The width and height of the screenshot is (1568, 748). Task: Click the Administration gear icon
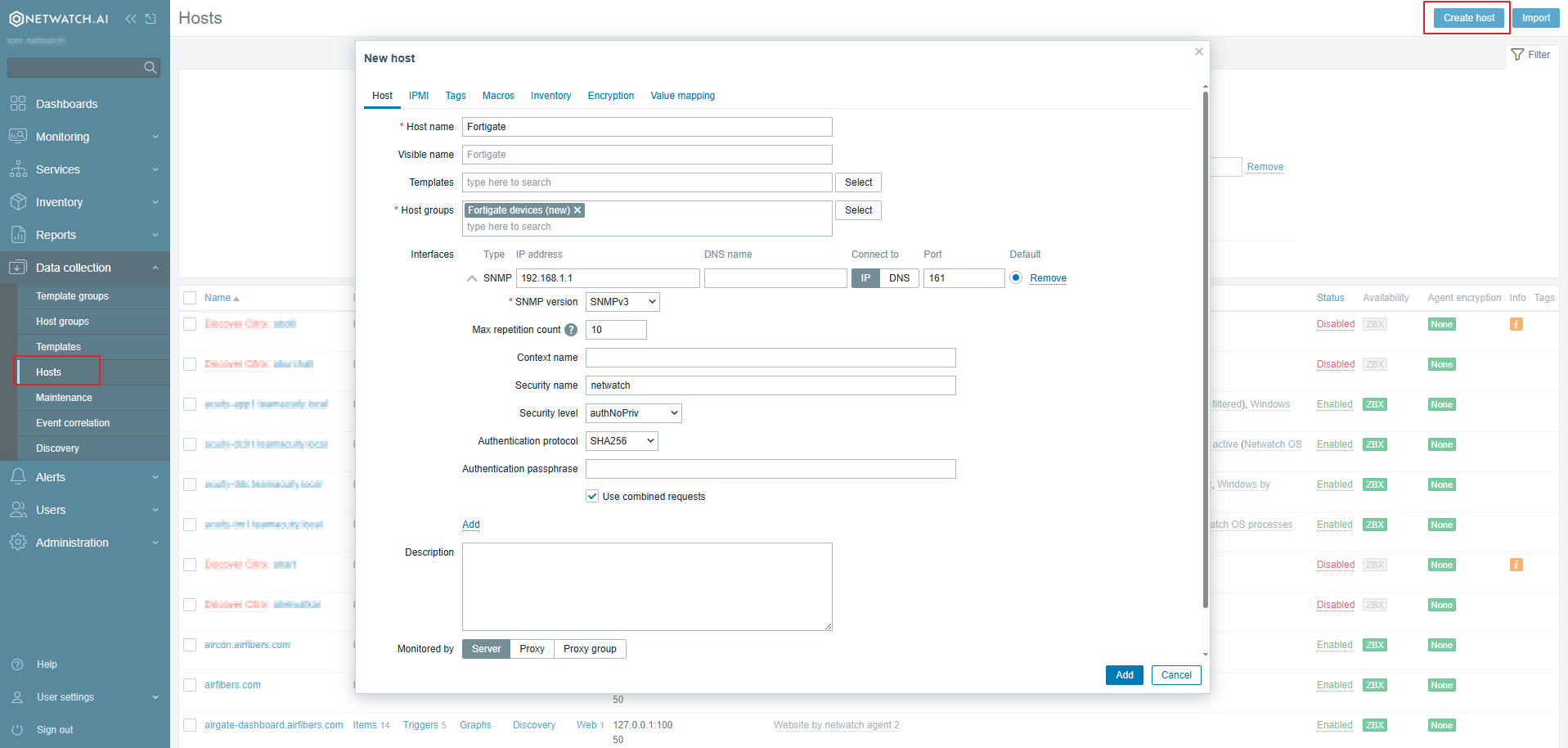click(x=18, y=542)
